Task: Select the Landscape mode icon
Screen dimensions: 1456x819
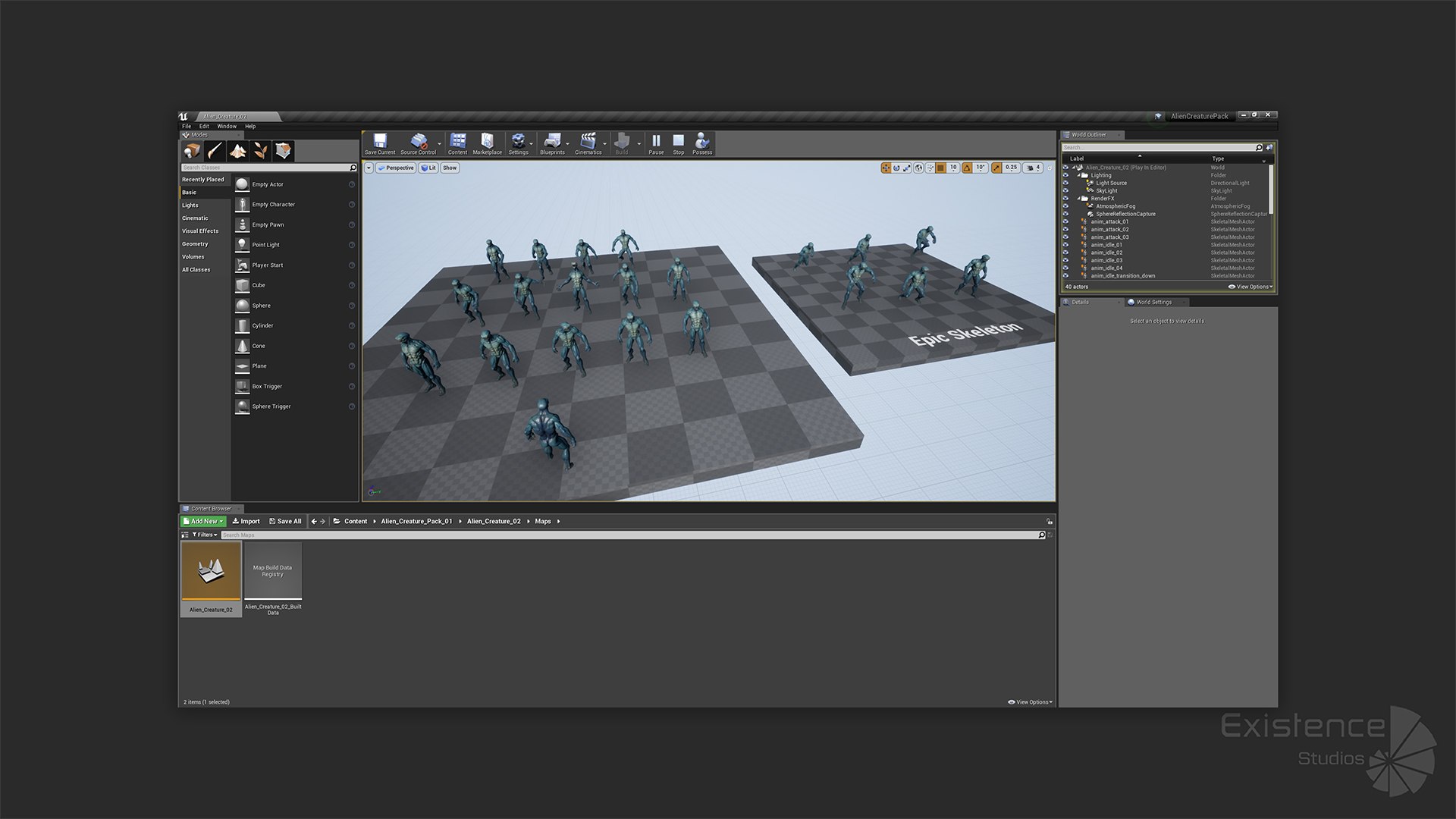Action: [x=237, y=151]
